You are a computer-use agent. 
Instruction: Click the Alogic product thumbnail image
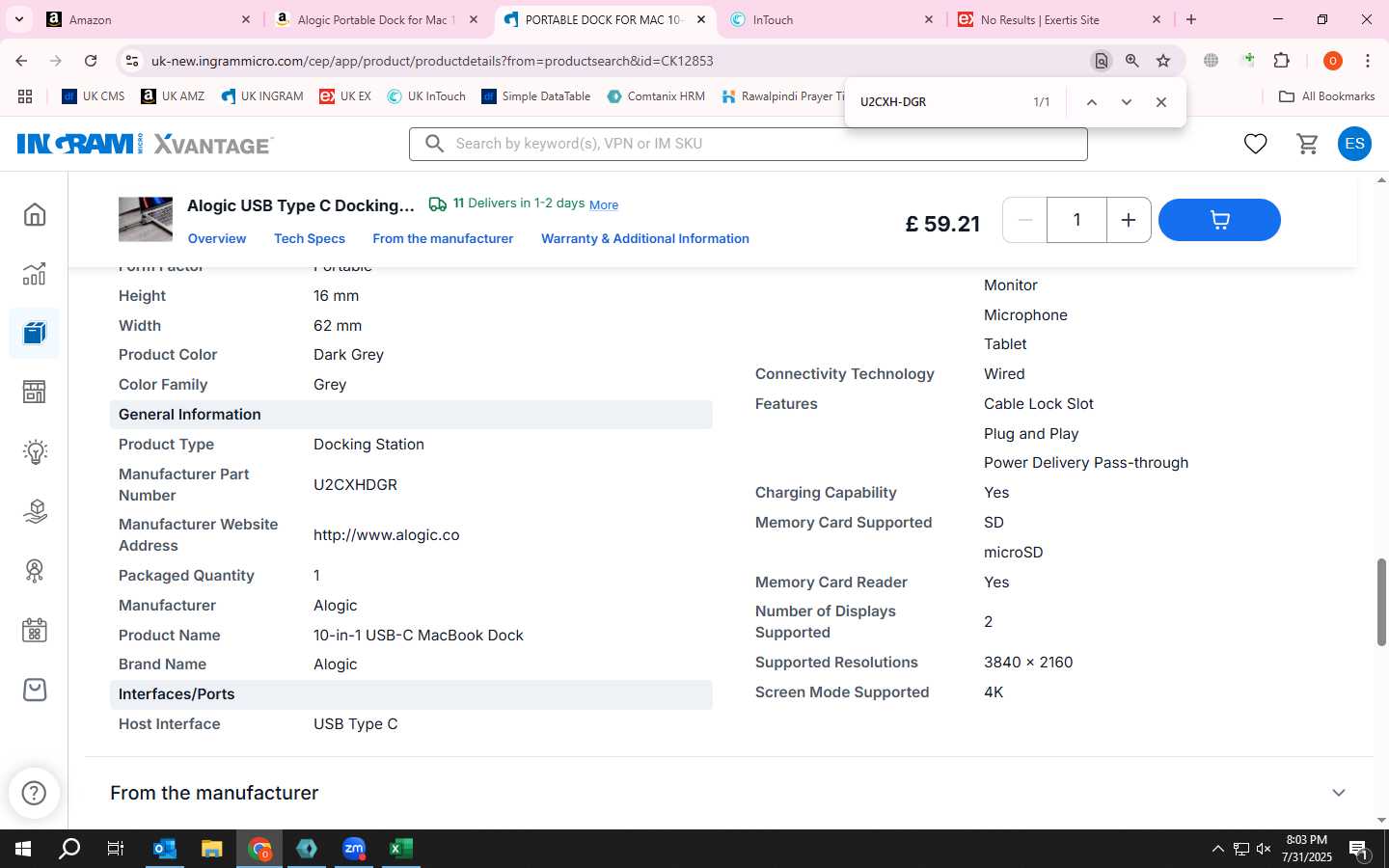tap(146, 219)
